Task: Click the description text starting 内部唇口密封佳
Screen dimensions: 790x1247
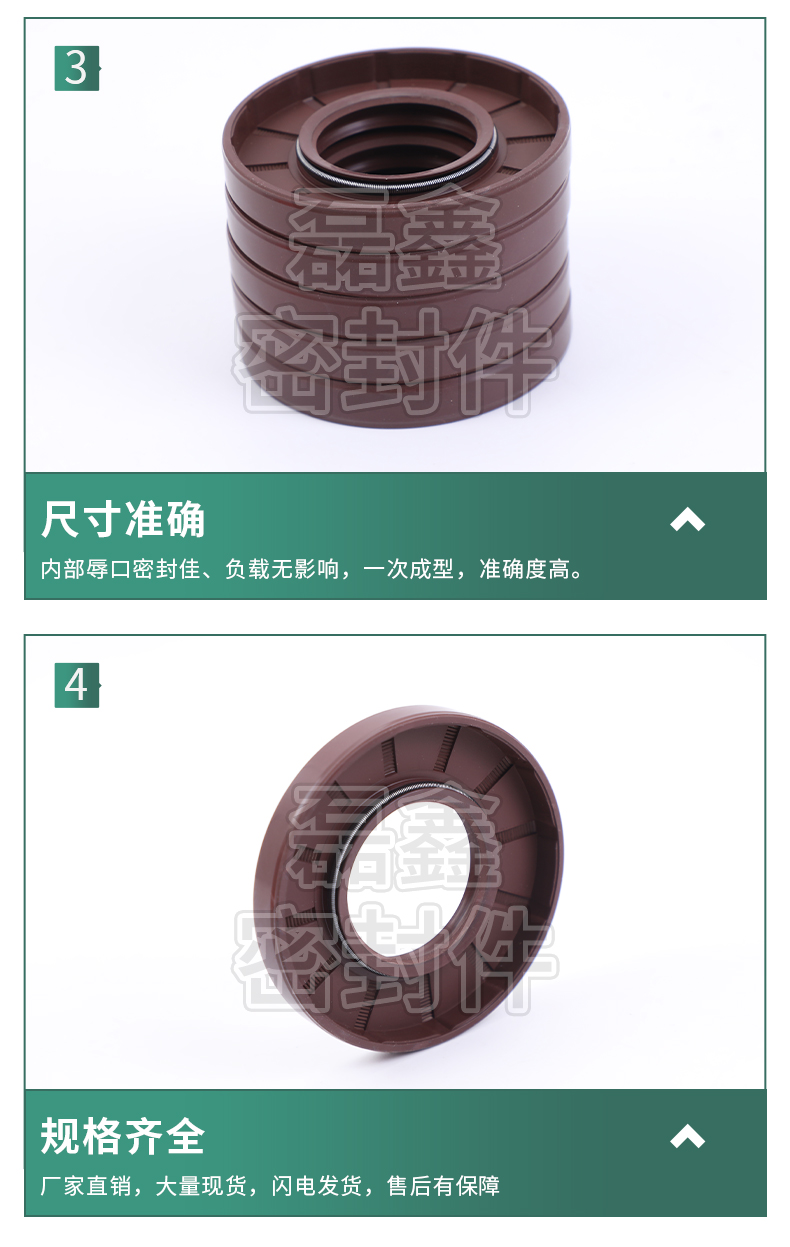Action: (312, 570)
